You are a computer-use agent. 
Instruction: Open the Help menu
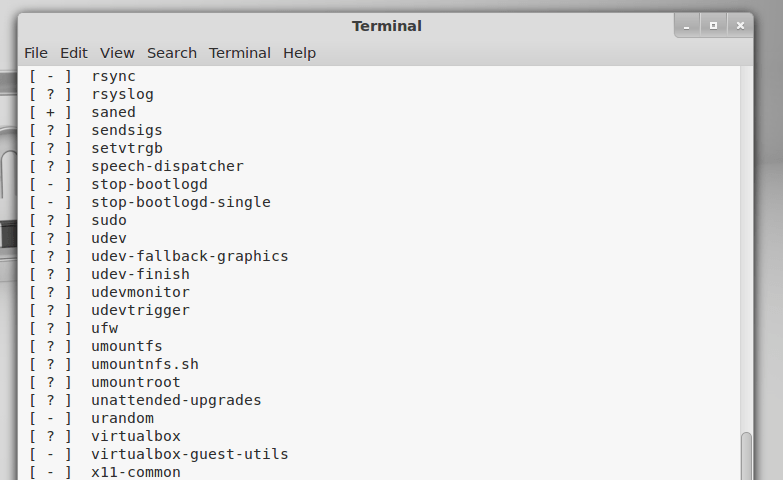click(x=299, y=53)
